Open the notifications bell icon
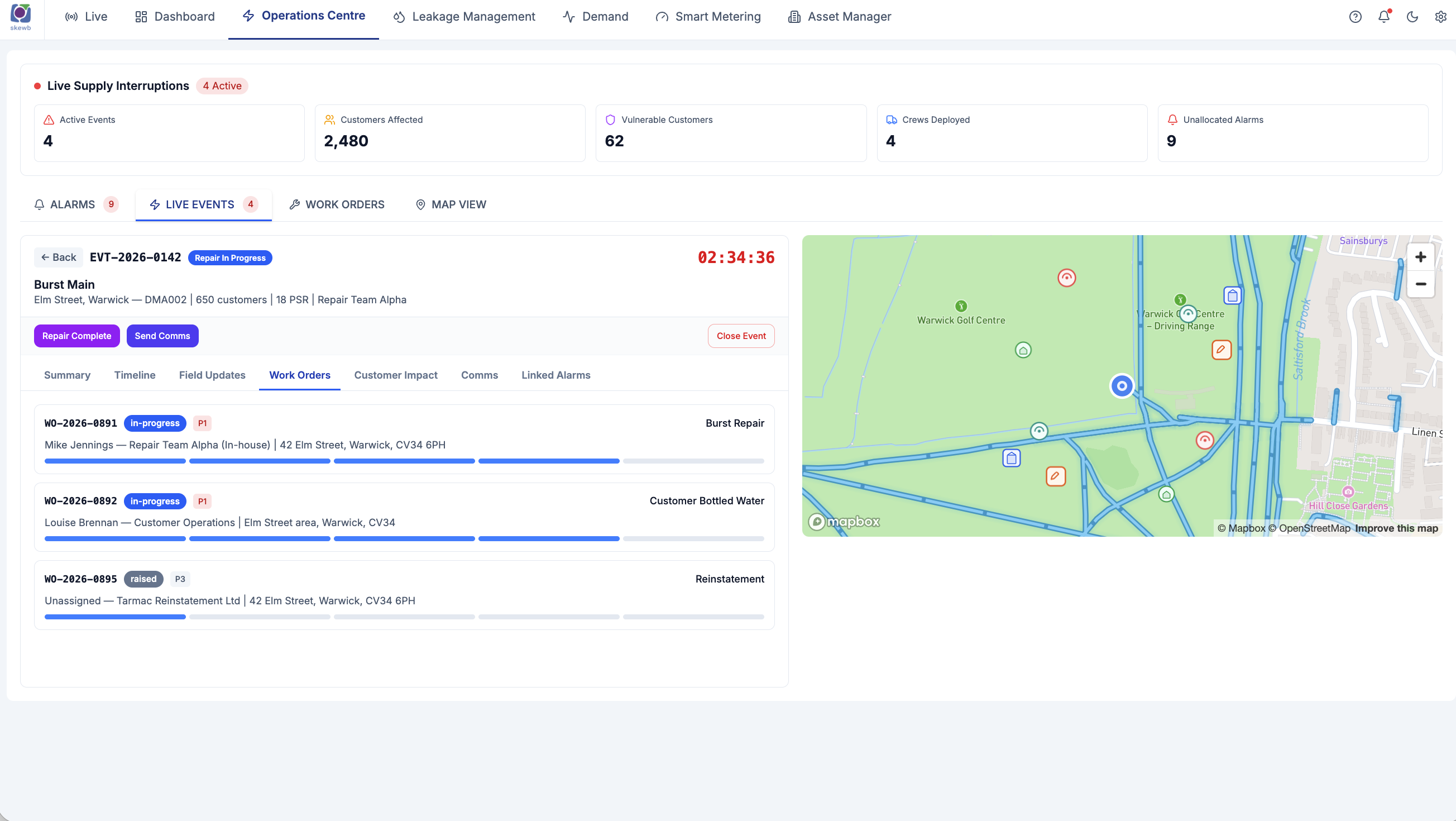 (1383, 17)
